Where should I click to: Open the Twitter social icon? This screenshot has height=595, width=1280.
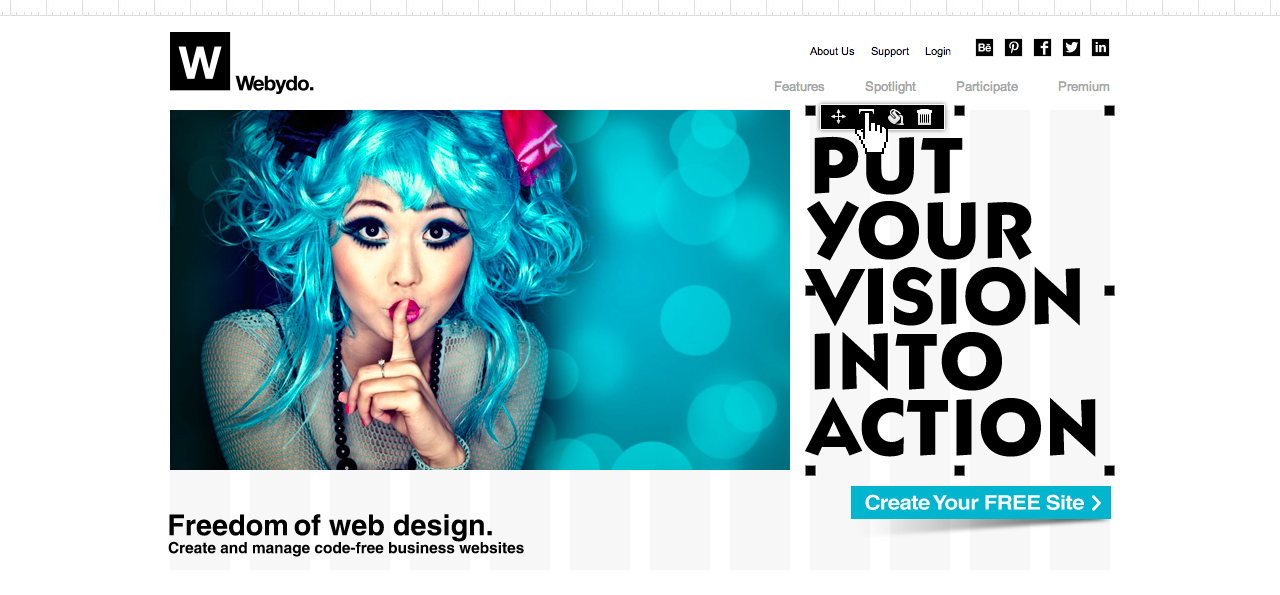[x=1071, y=48]
